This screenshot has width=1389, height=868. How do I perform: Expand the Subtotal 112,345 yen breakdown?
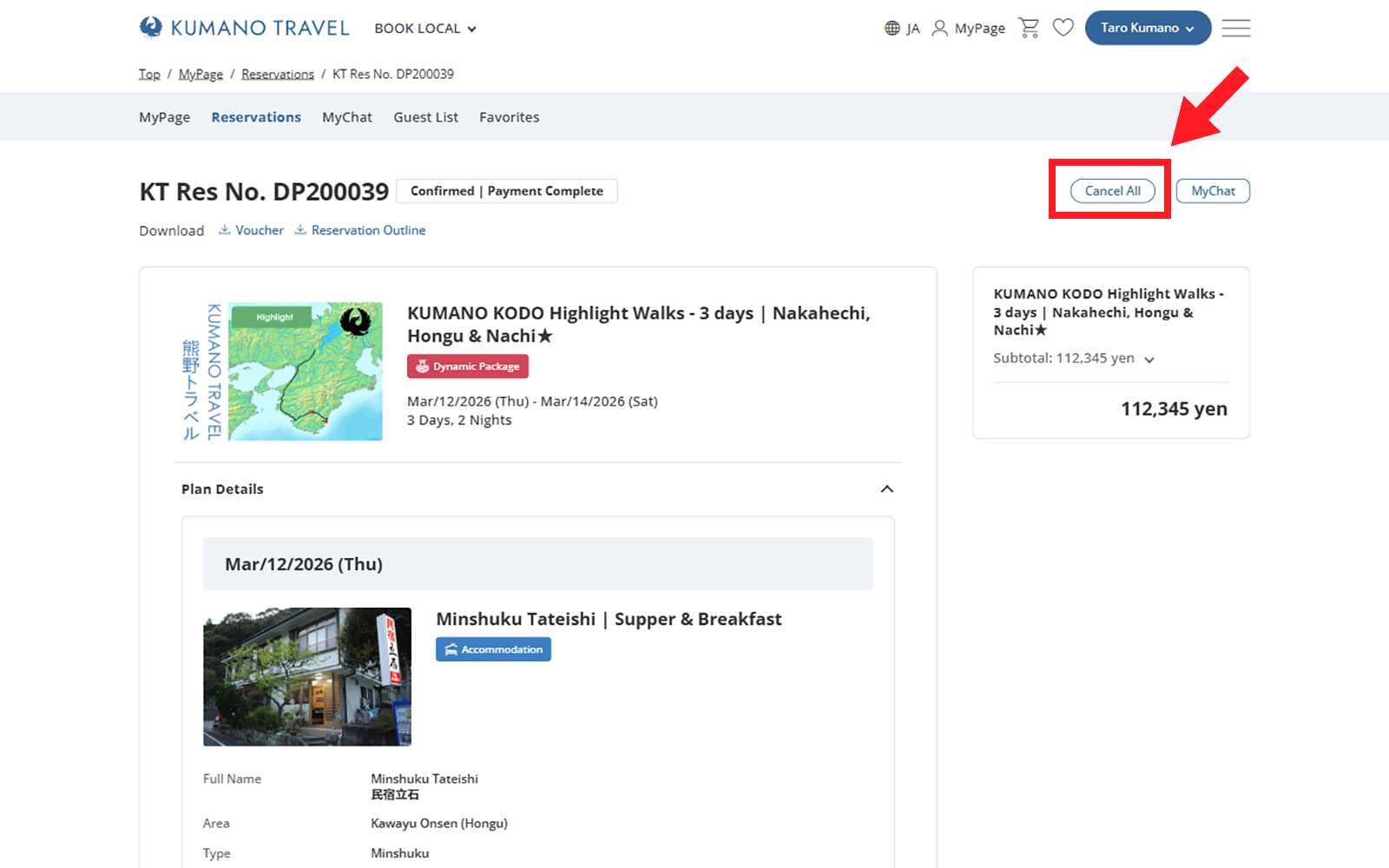click(x=1149, y=359)
